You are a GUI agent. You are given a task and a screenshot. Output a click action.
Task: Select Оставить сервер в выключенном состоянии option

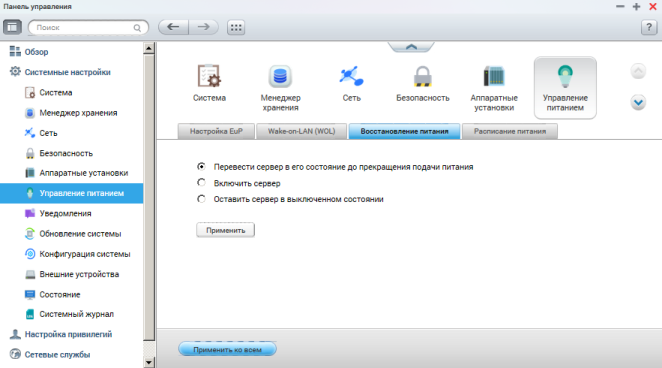point(201,199)
